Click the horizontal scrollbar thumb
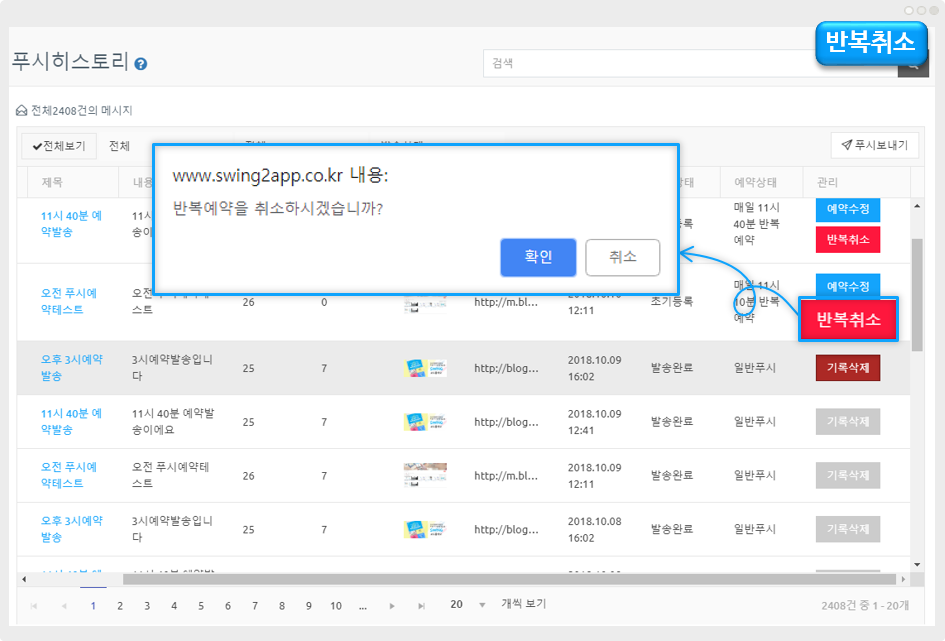Image resolution: width=945 pixels, height=641 pixels. click(x=500, y=579)
